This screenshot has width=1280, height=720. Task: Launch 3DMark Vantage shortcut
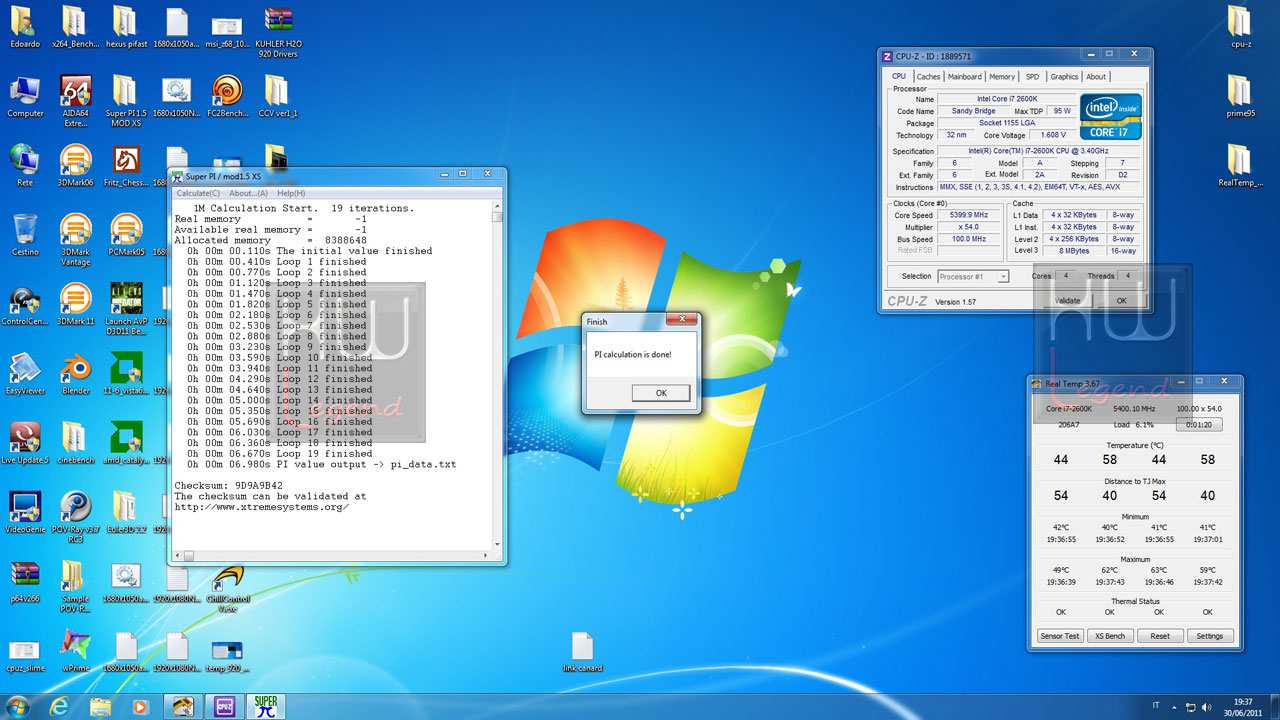point(76,240)
